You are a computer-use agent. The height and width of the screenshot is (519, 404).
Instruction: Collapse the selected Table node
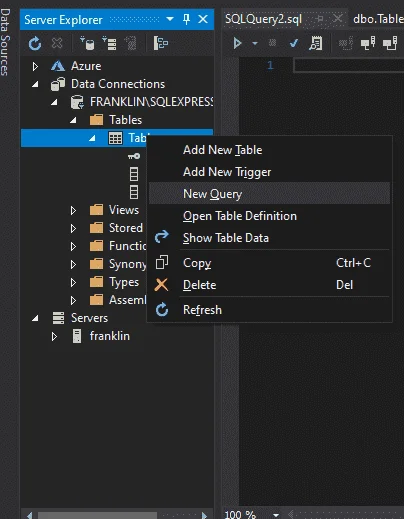coord(92,138)
